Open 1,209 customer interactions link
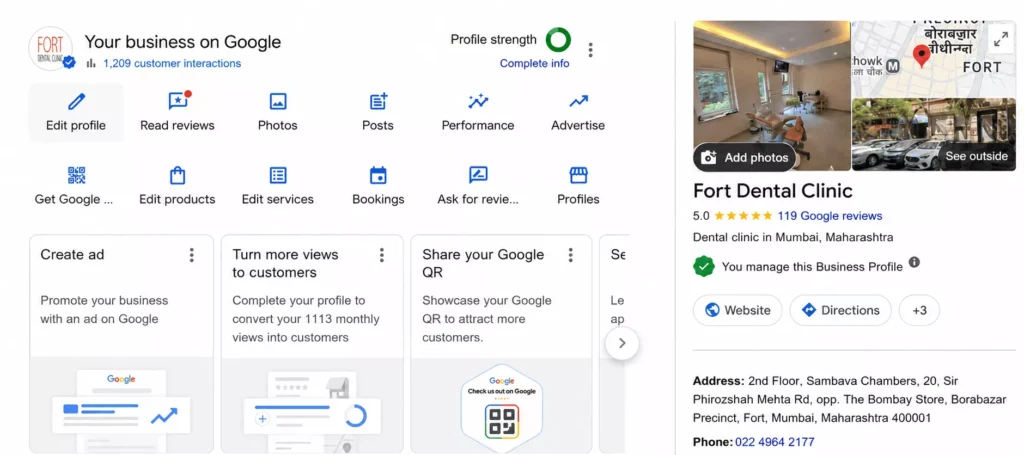Image resolution: width=1024 pixels, height=455 pixels. pos(172,63)
